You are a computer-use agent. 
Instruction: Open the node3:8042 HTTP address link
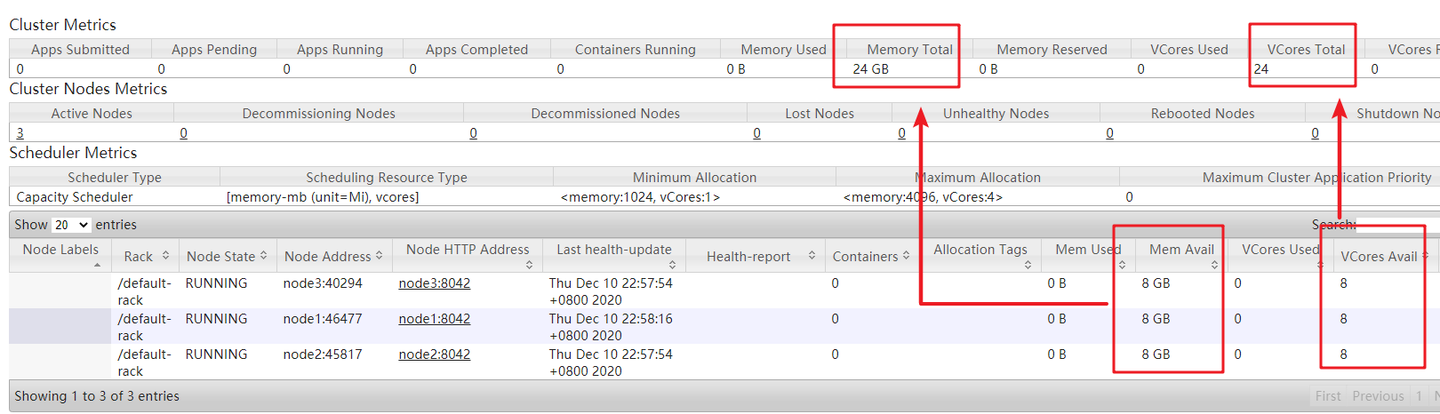434,284
